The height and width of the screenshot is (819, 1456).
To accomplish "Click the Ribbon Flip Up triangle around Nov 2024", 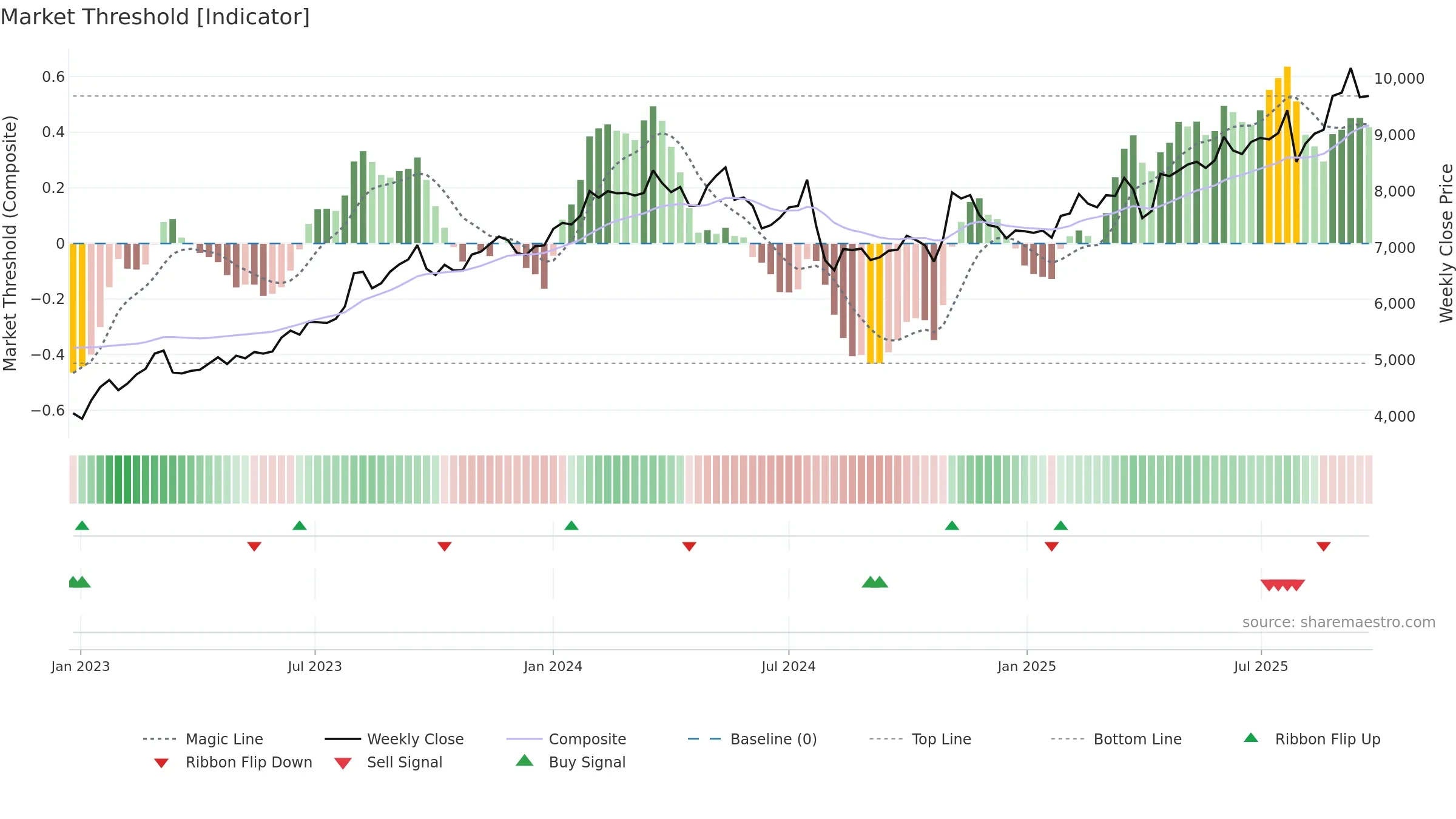I will (x=952, y=525).
